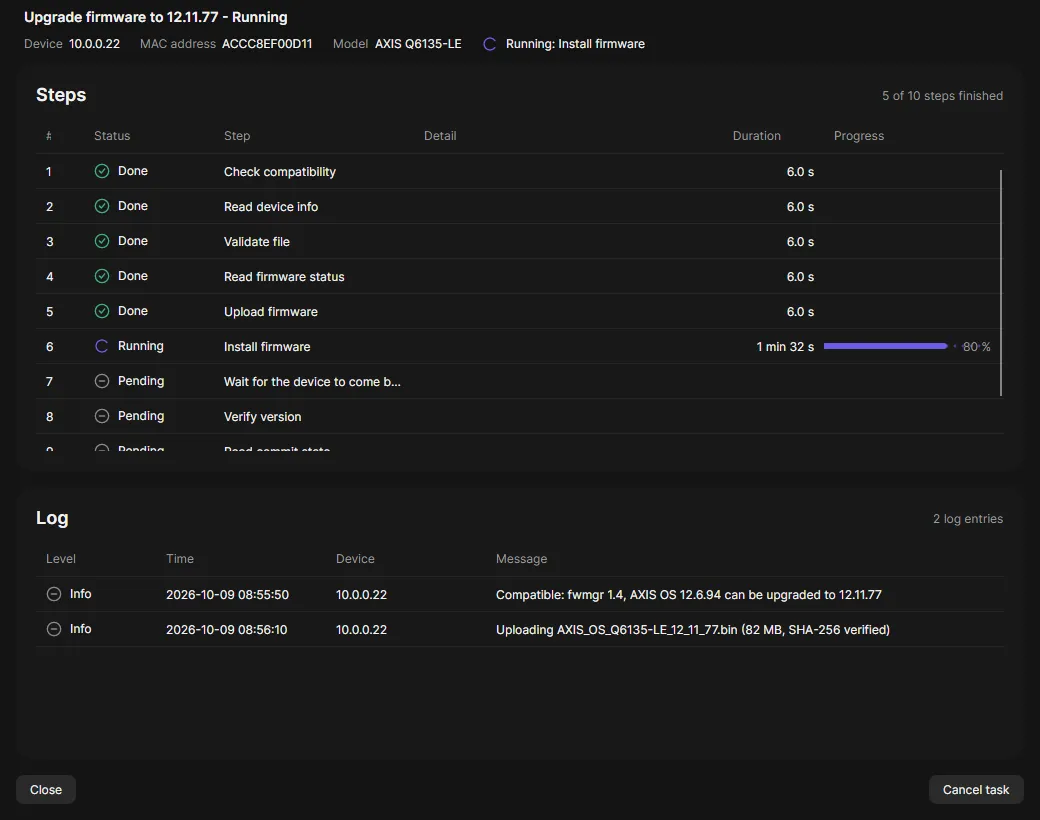
Task: Click the Done icon for Upload firmware
Action: coord(101,311)
